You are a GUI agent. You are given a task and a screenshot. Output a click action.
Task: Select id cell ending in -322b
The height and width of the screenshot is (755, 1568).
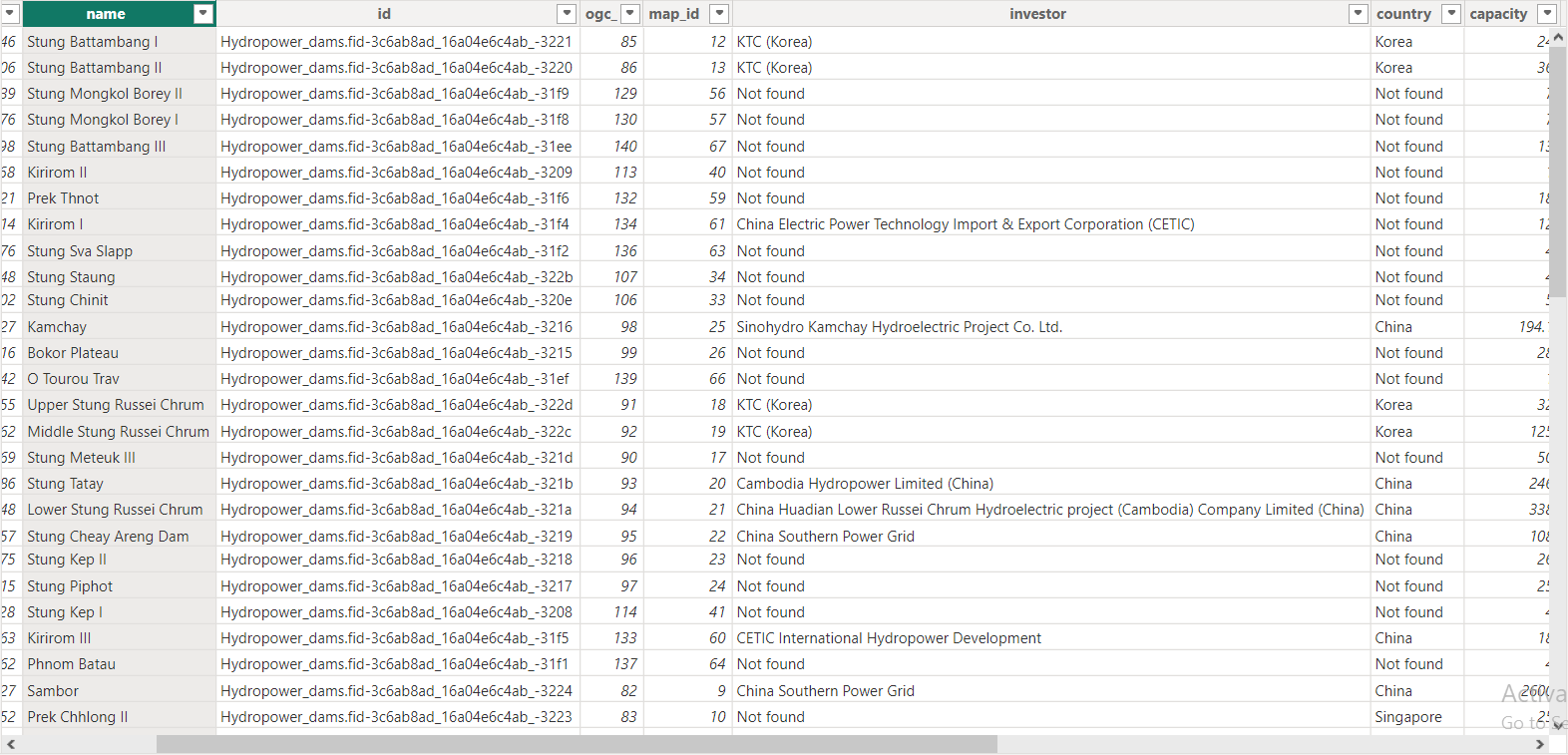398,277
